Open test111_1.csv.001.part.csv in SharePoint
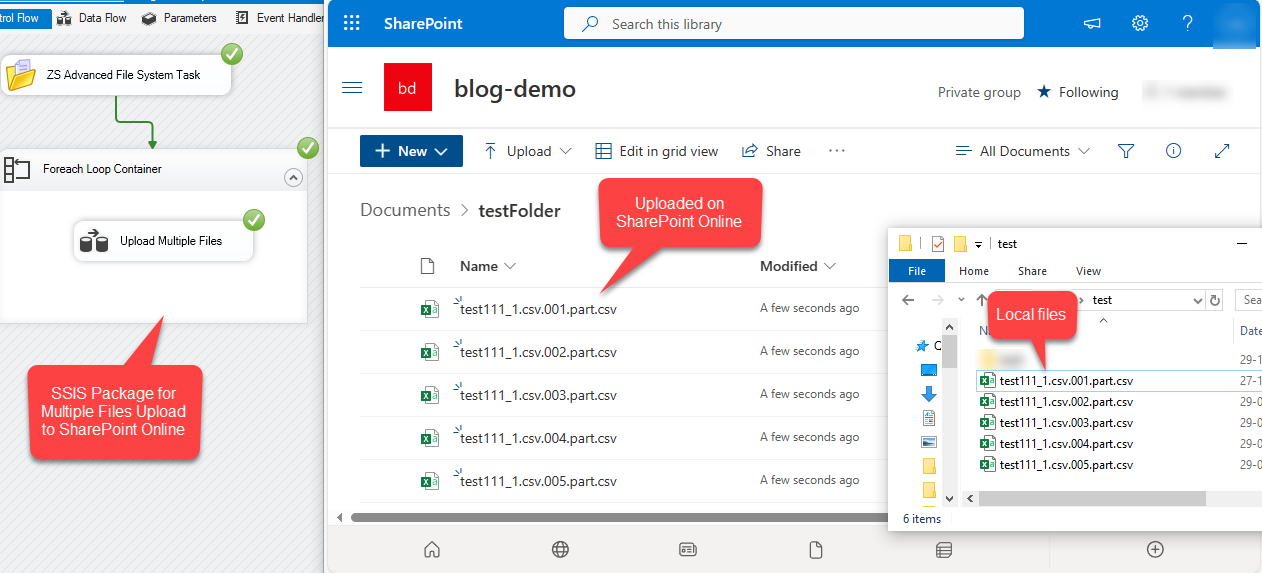This screenshot has height=573, width=1262. pyautogui.click(x=538, y=309)
